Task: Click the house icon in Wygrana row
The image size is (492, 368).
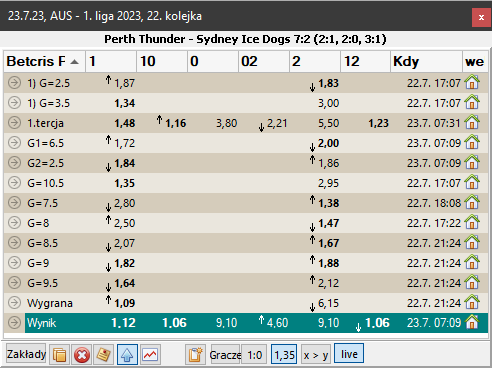Action: point(472,302)
